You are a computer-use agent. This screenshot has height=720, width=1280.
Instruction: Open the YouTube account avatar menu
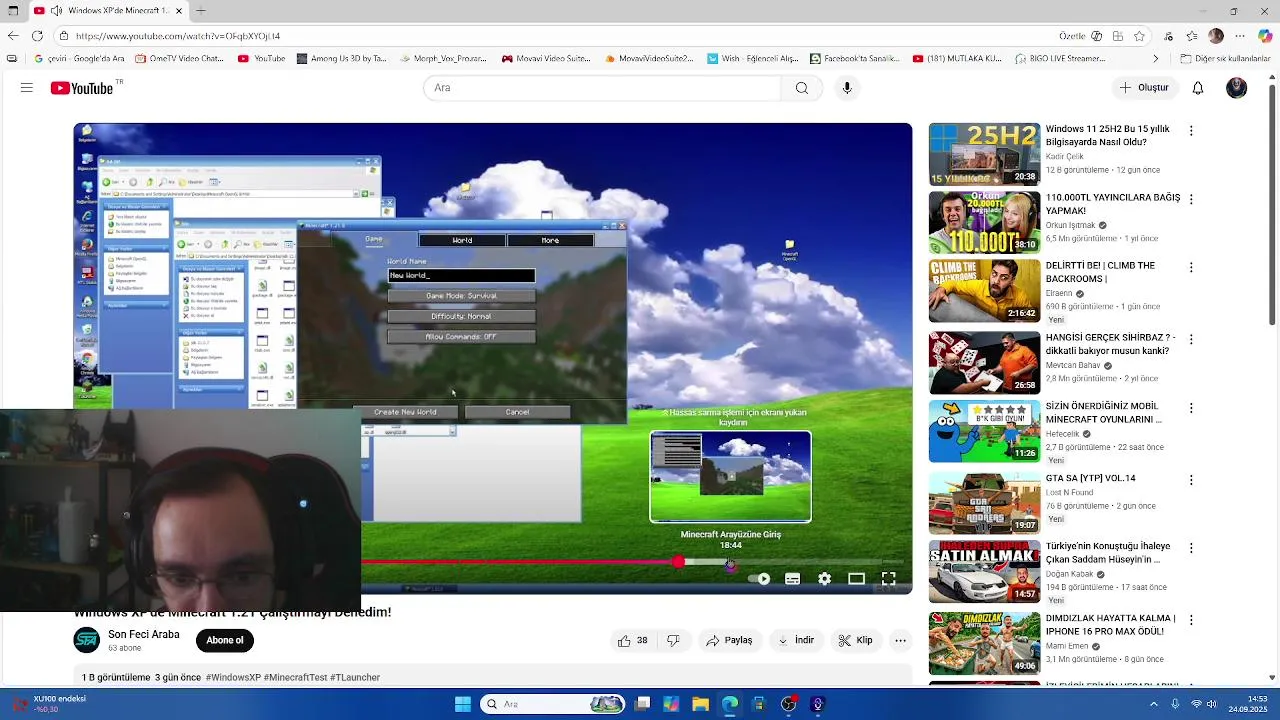tap(1237, 88)
